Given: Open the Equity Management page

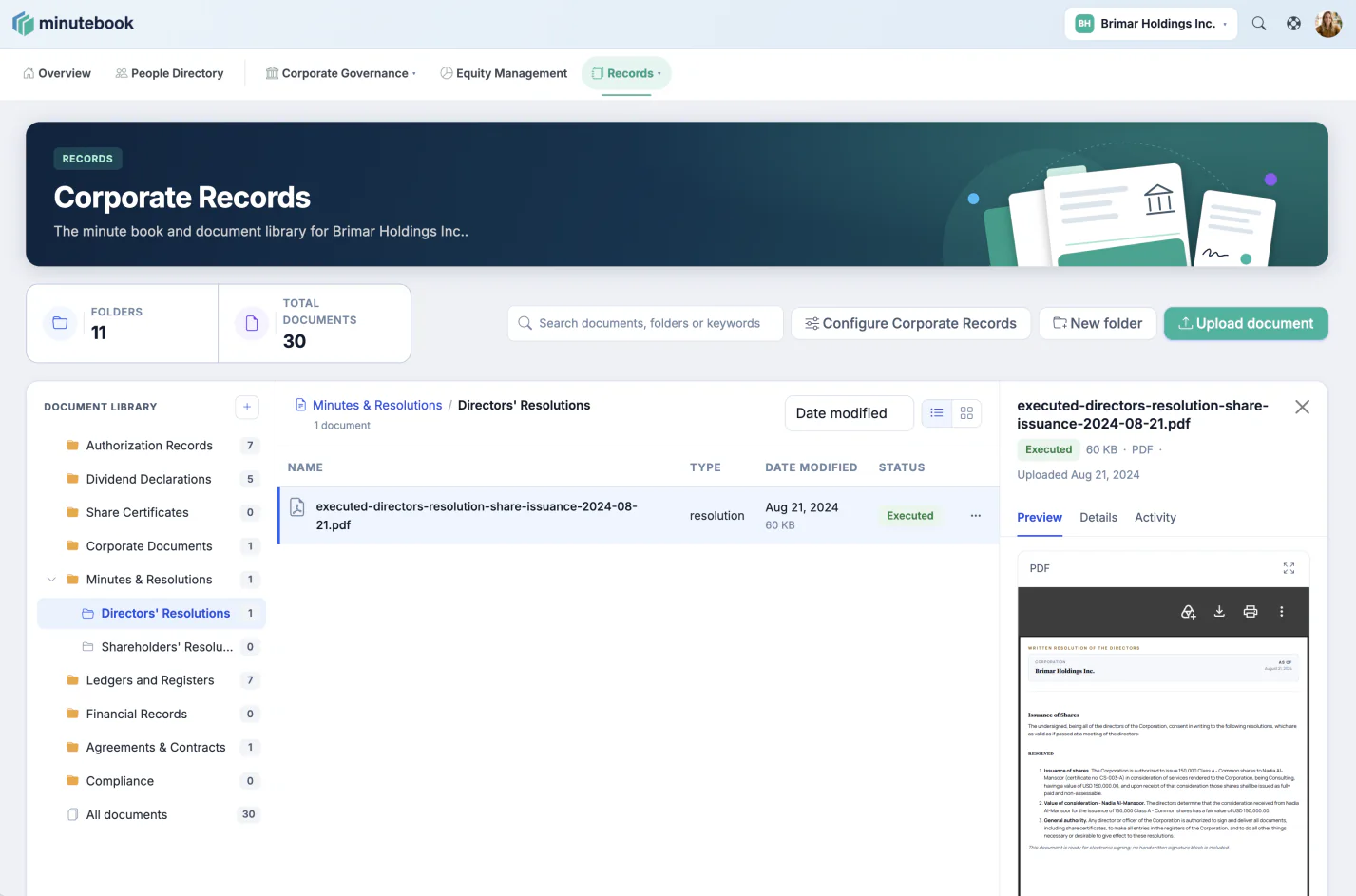Looking at the screenshot, I should (504, 73).
